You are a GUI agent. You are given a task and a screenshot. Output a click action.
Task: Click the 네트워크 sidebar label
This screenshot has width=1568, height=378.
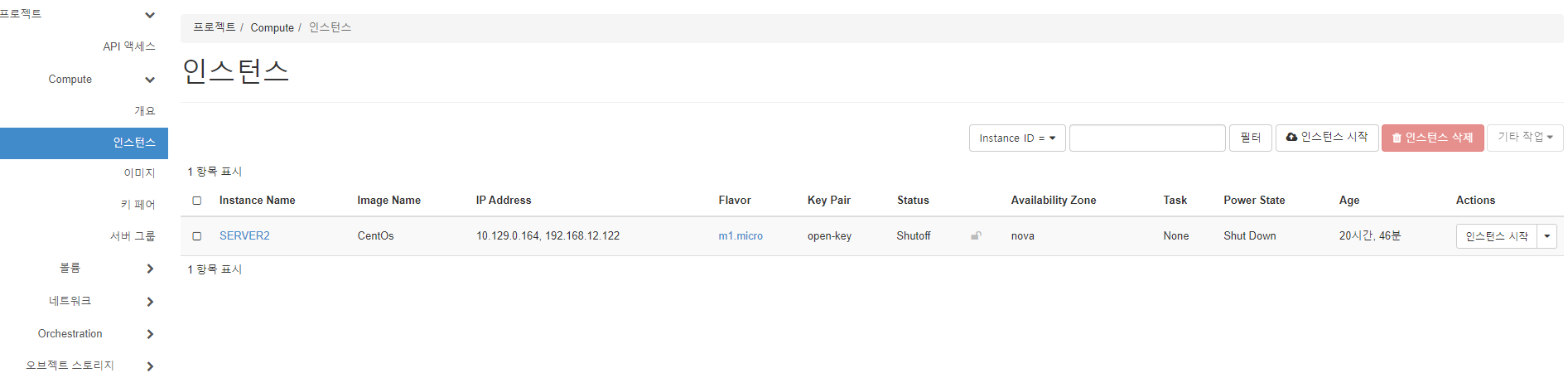click(70, 302)
